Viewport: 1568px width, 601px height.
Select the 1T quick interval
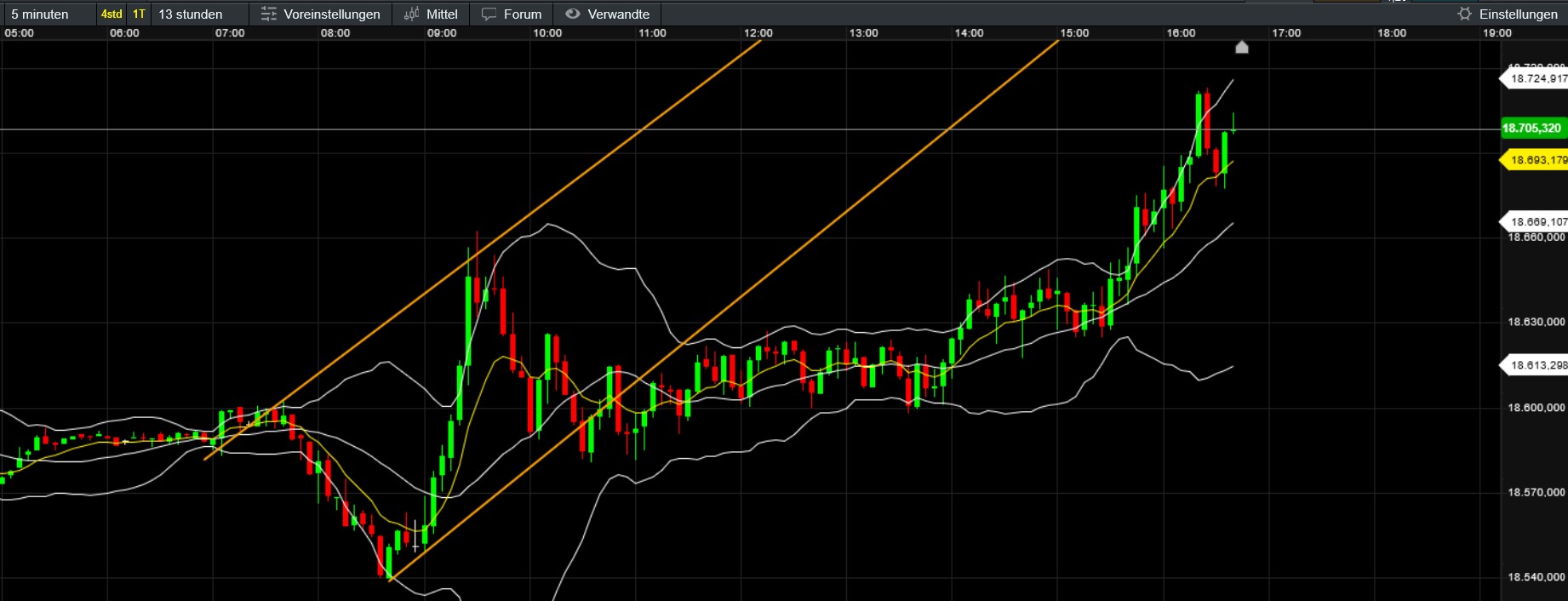click(x=139, y=14)
